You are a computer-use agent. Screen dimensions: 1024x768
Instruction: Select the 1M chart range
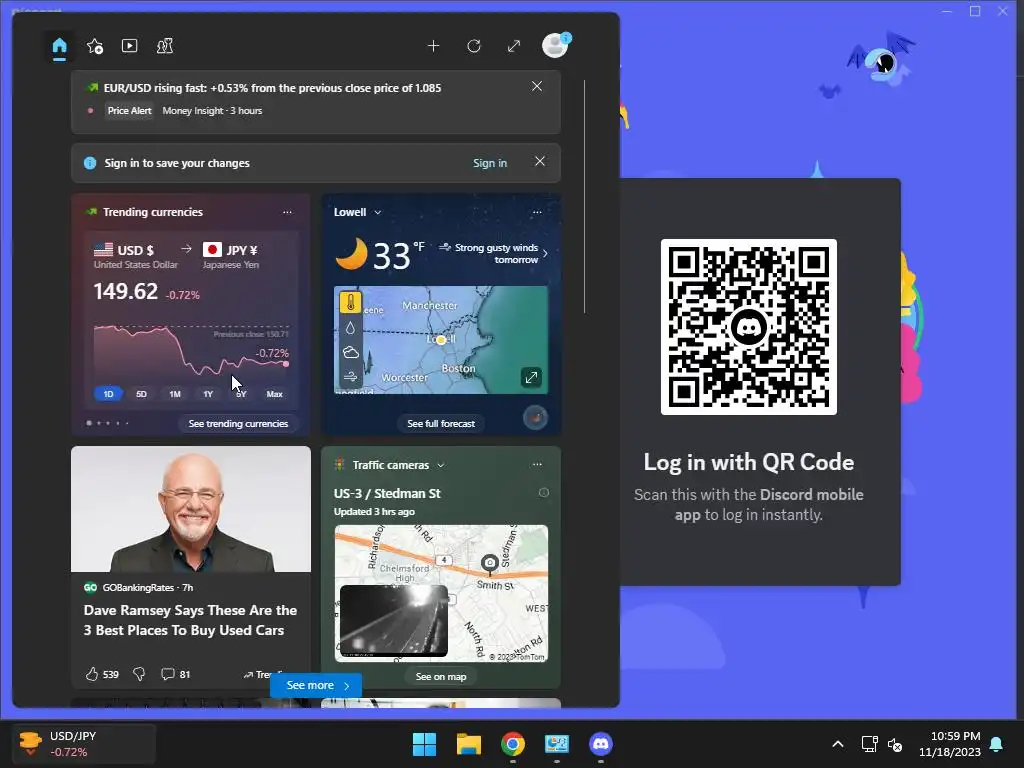(174, 394)
